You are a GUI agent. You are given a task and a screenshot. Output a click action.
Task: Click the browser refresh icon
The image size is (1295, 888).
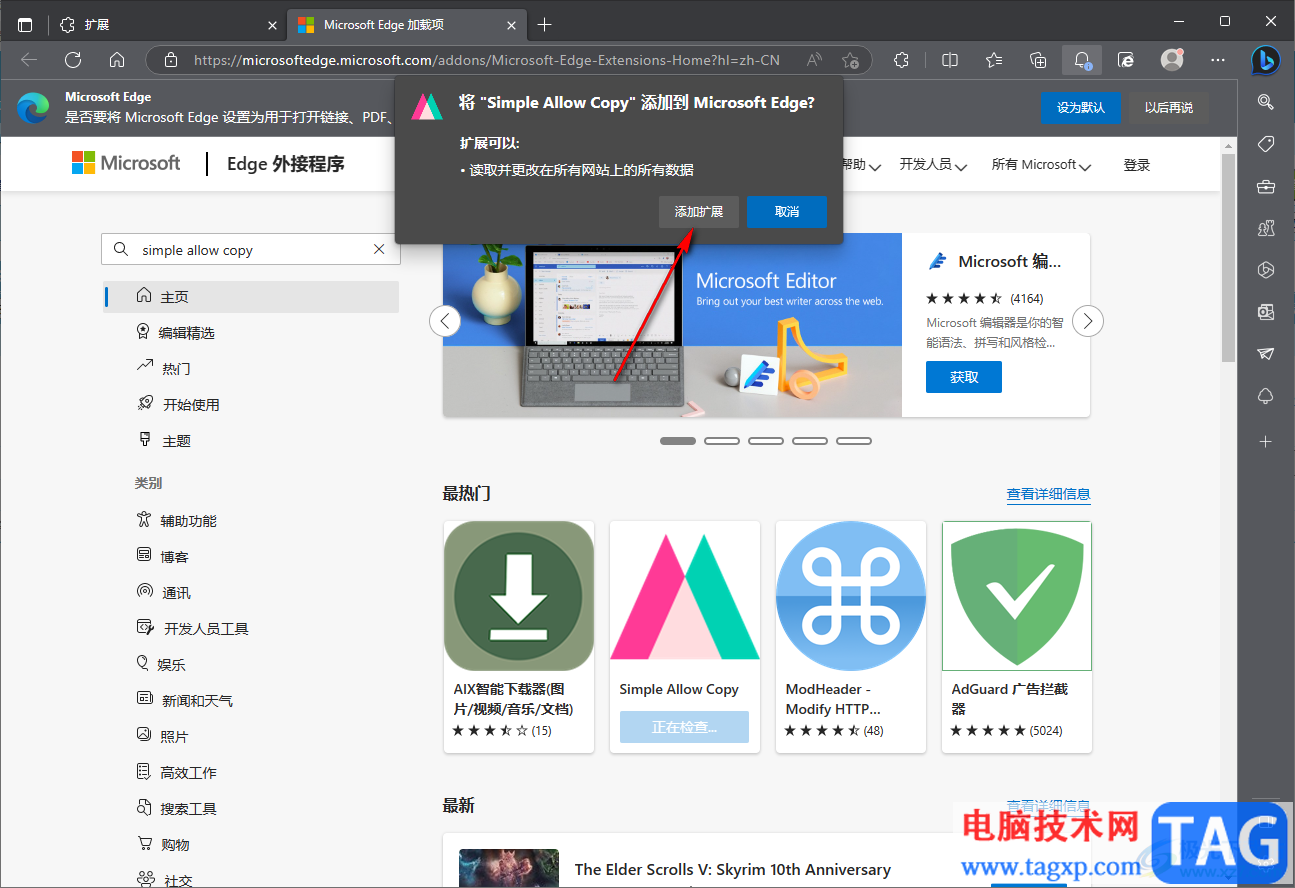73,60
